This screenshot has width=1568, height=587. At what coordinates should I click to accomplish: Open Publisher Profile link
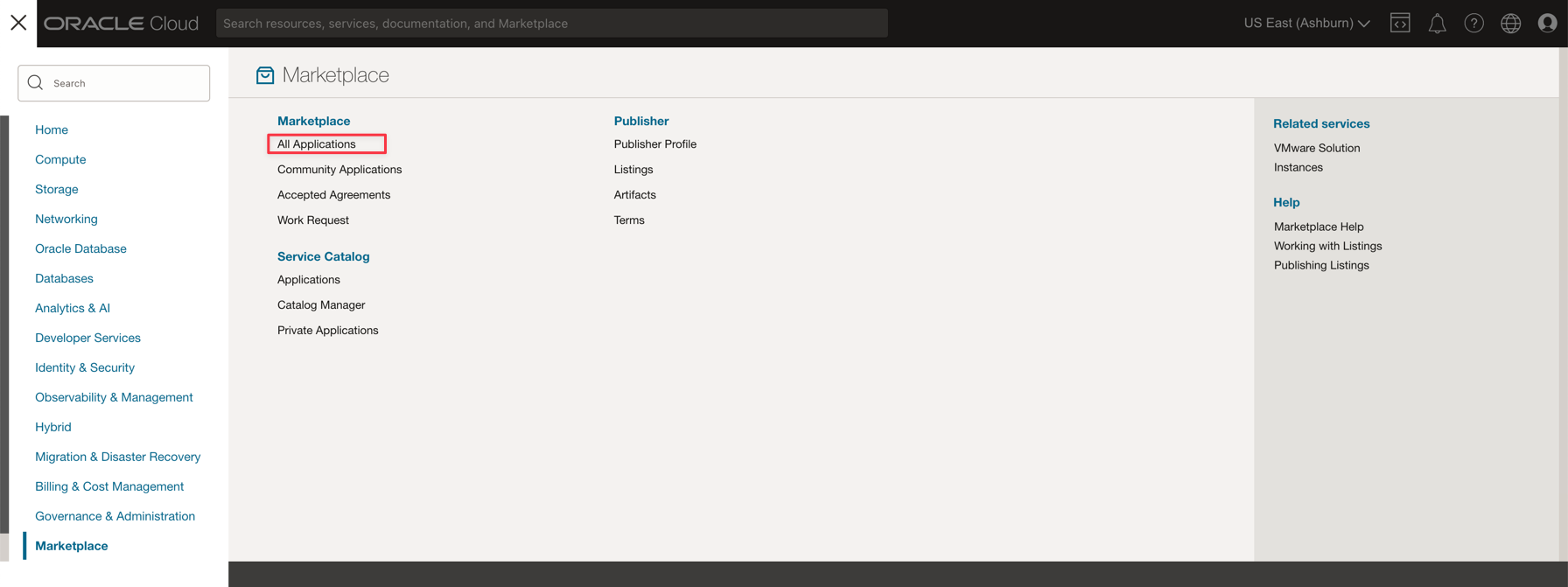click(x=654, y=144)
